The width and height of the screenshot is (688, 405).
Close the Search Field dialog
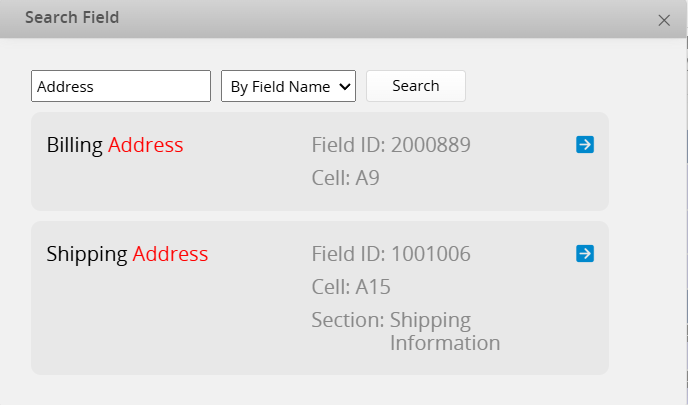pyautogui.click(x=664, y=20)
